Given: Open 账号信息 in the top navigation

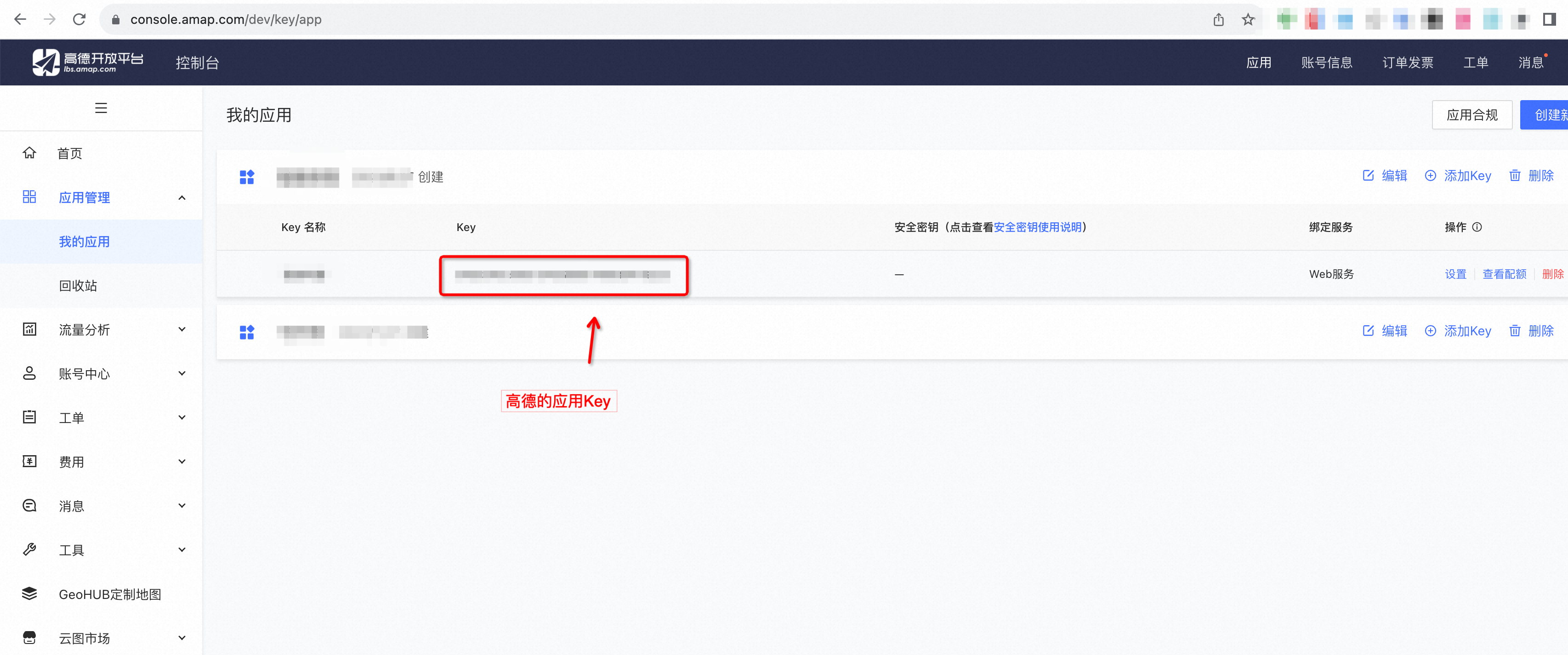Looking at the screenshot, I should (x=1326, y=62).
